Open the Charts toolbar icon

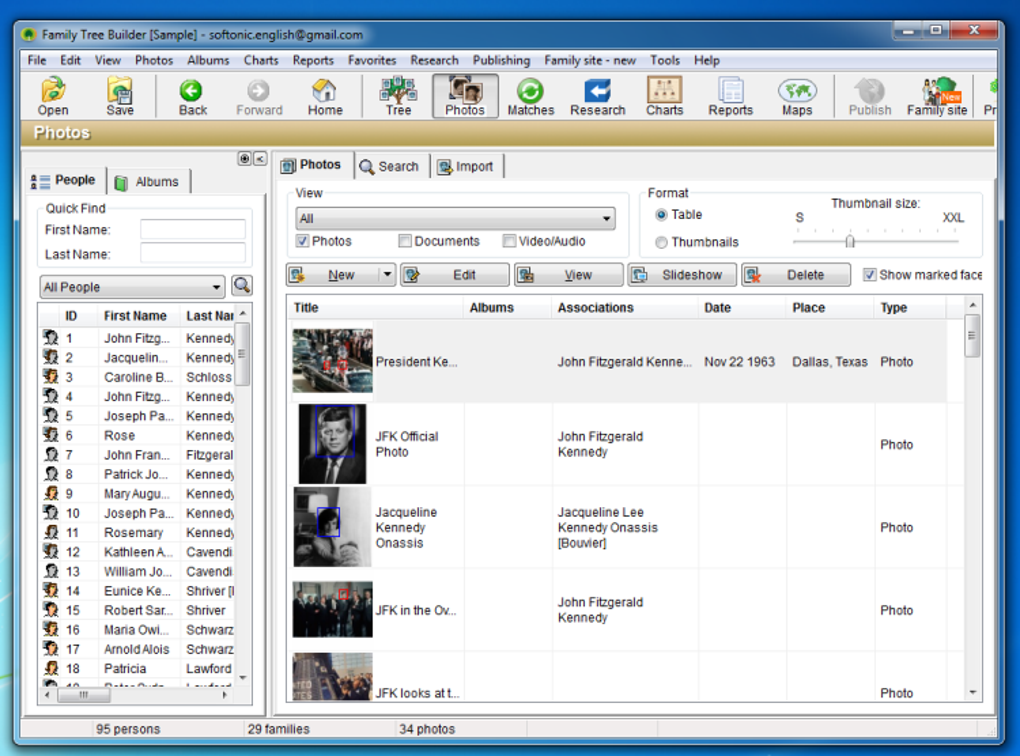point(664,96)
